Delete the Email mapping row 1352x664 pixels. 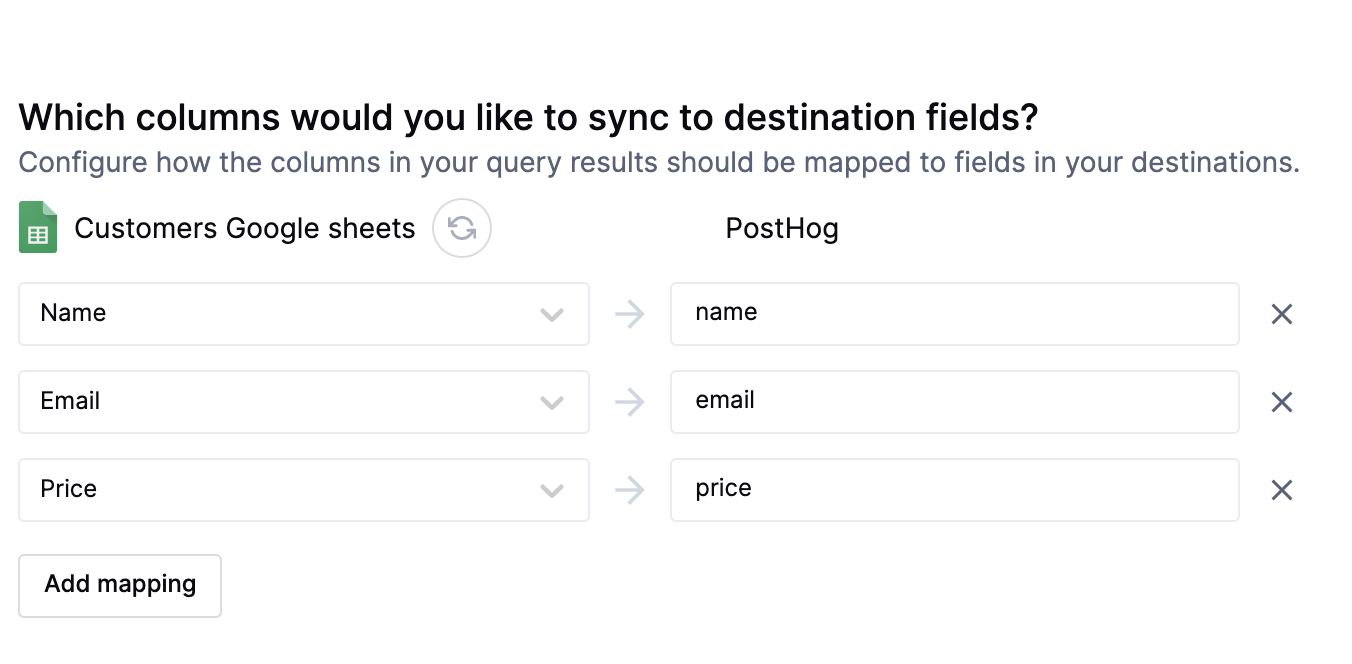[x=1282, y=402]
